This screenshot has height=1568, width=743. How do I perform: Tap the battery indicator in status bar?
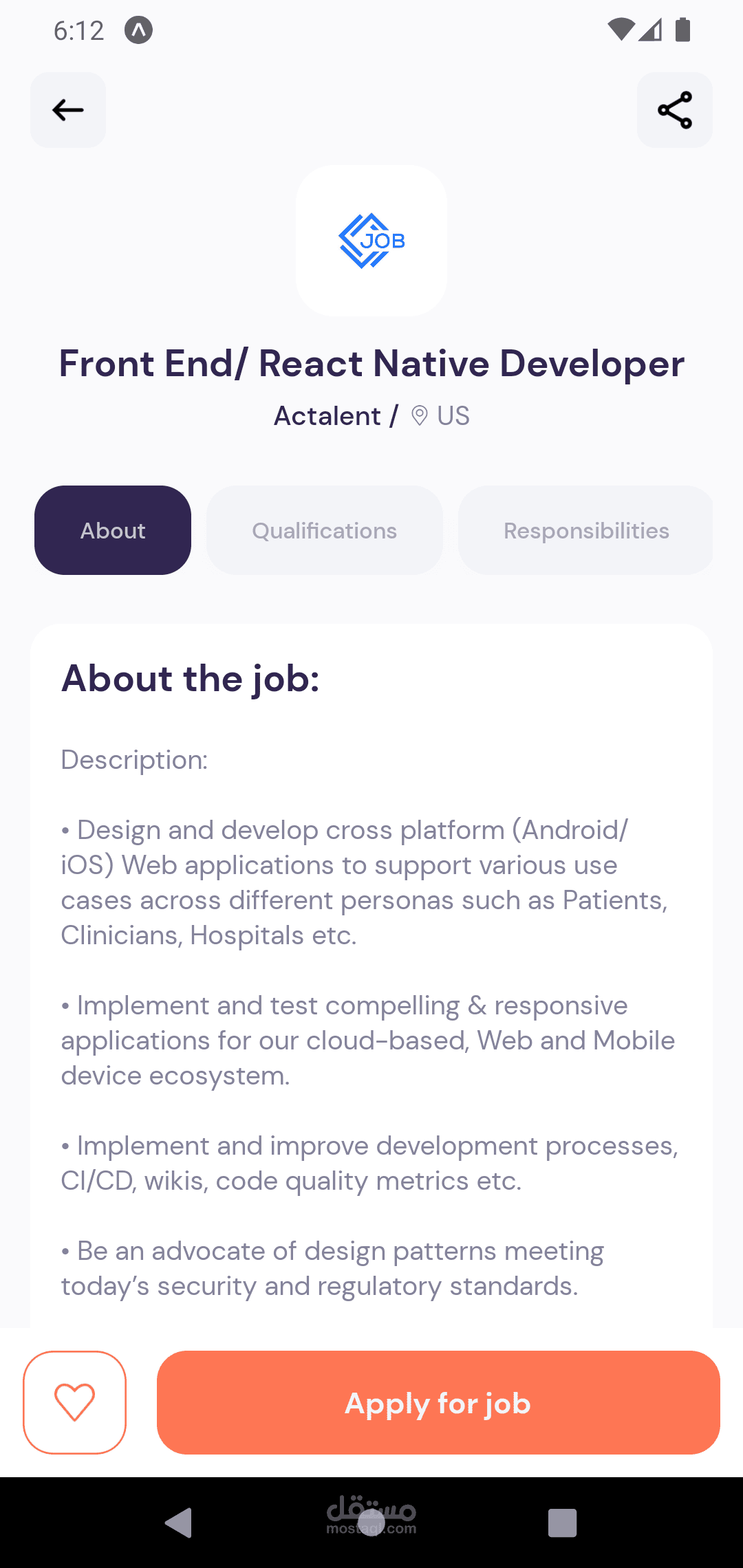(683, 29)
